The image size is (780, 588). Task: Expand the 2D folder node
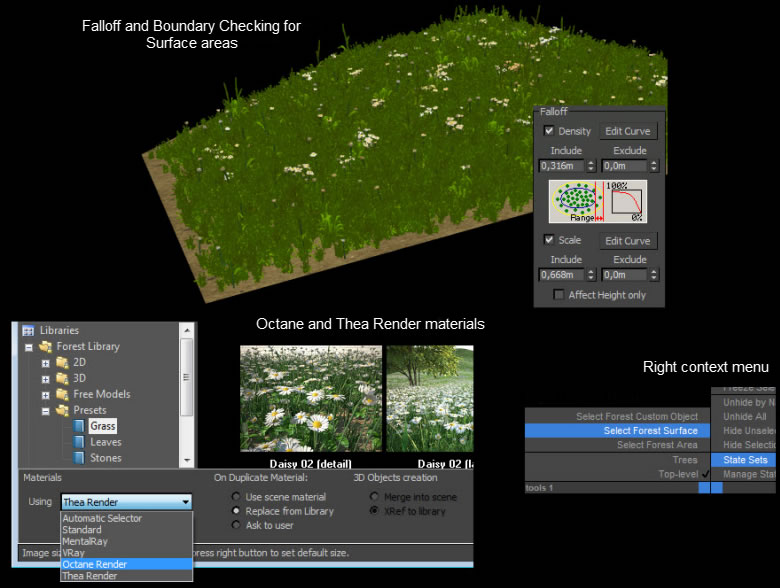[x=46, y=363]
